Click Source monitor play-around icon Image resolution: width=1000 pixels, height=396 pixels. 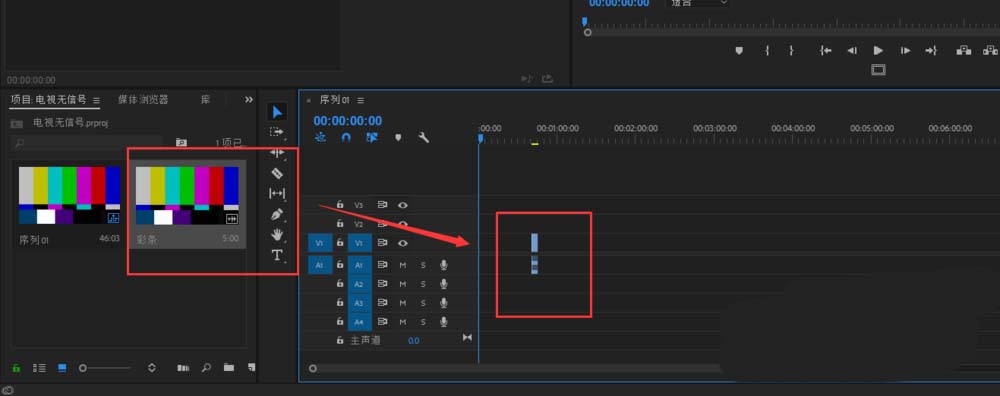point(526,78)
